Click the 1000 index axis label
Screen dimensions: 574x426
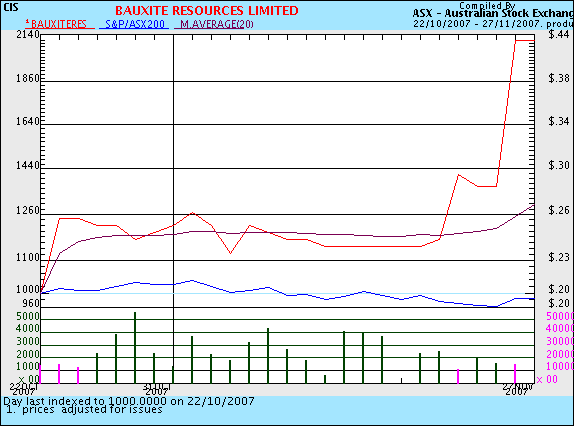tap(28, 289)
